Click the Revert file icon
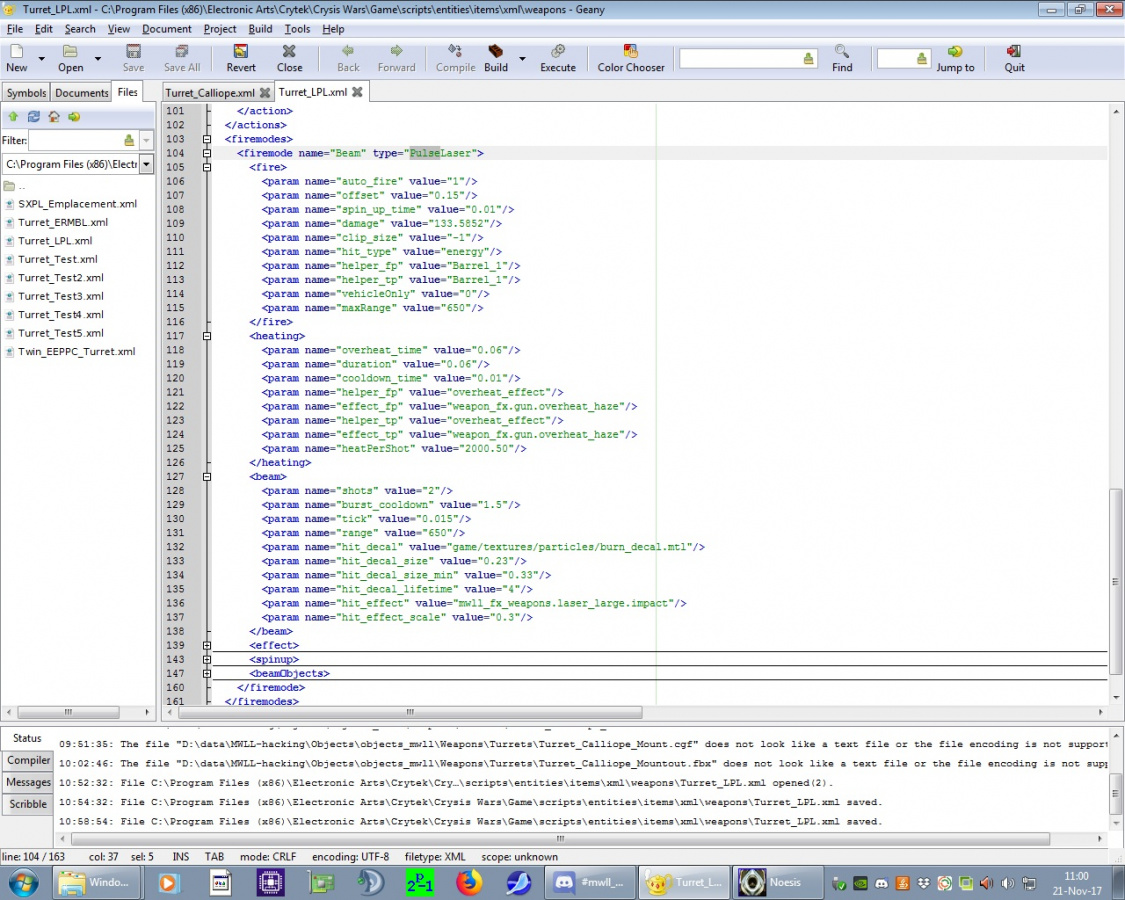1125x900 pixels. pyautogui.click(x=241, y=52)
